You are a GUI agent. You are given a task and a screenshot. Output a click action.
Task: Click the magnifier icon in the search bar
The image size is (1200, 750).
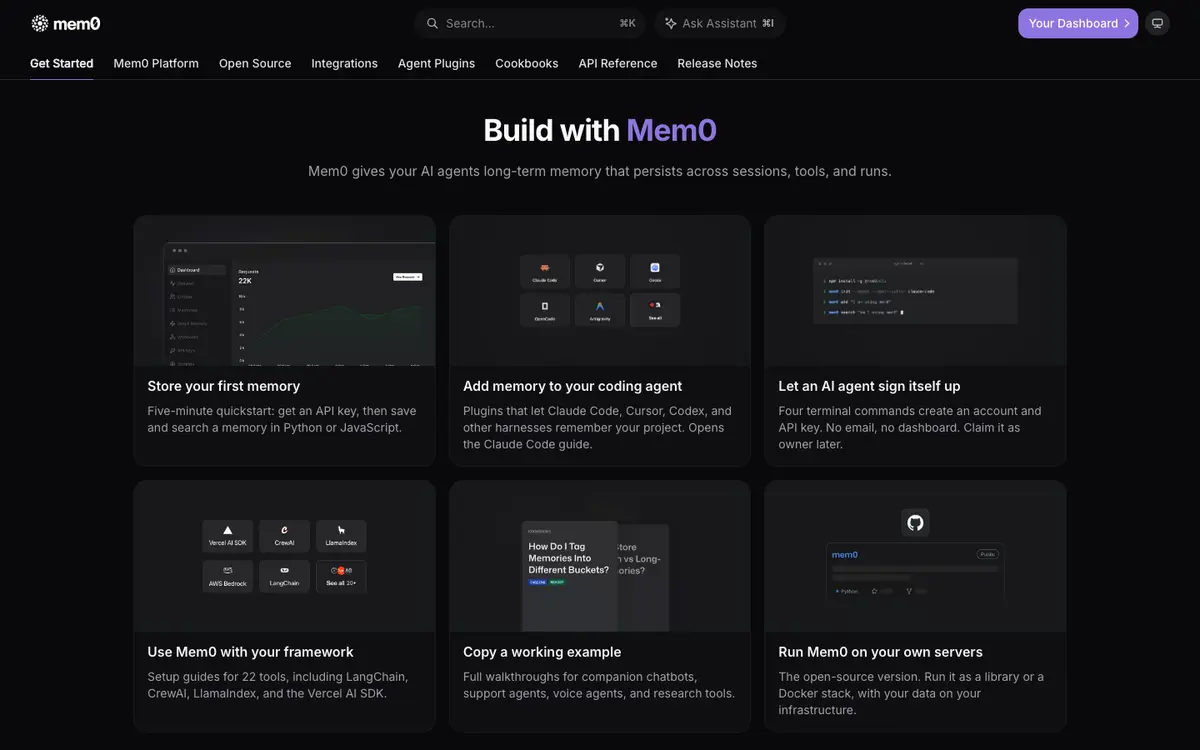click(432, 23)
